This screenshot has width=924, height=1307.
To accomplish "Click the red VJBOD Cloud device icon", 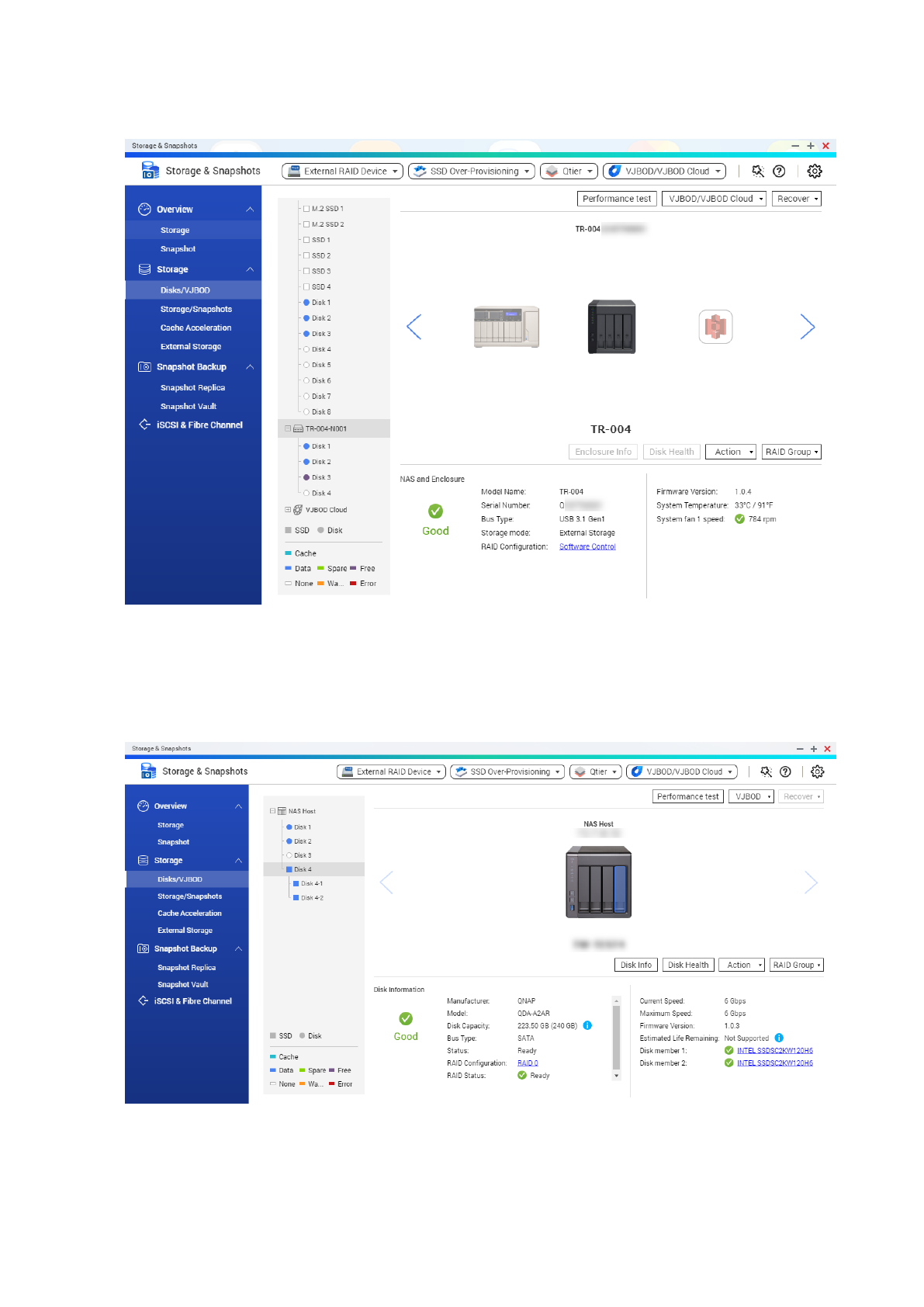I will (x=715, y=327).
